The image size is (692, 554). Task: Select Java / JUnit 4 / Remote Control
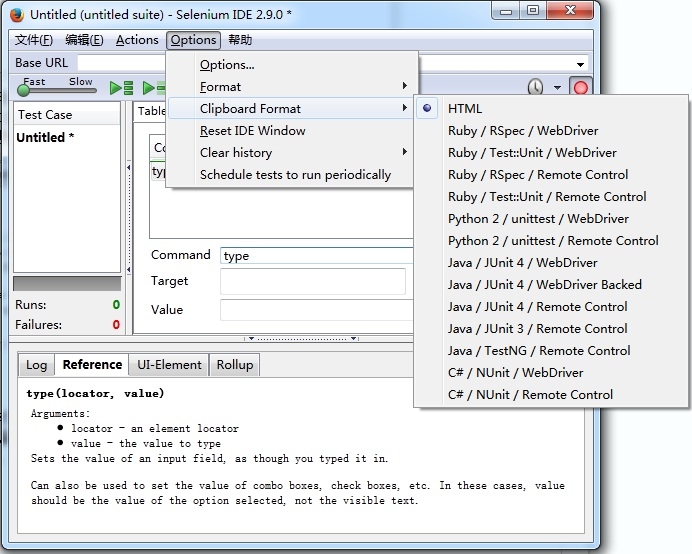tap(551, 307)
